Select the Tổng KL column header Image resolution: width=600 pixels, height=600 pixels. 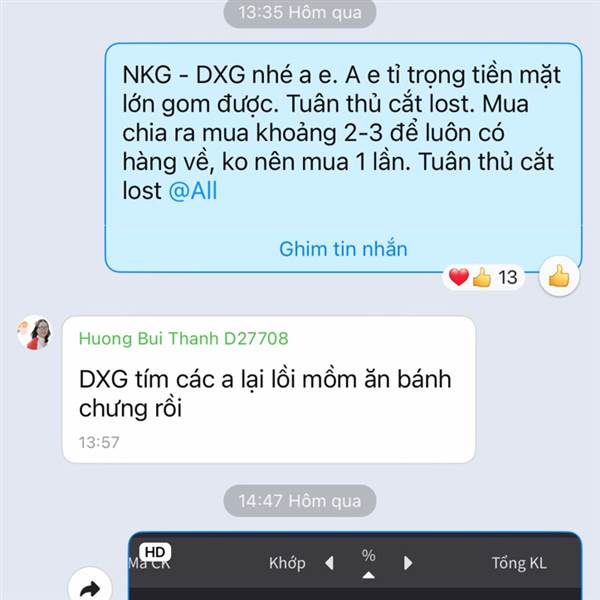tap(519, 563)
